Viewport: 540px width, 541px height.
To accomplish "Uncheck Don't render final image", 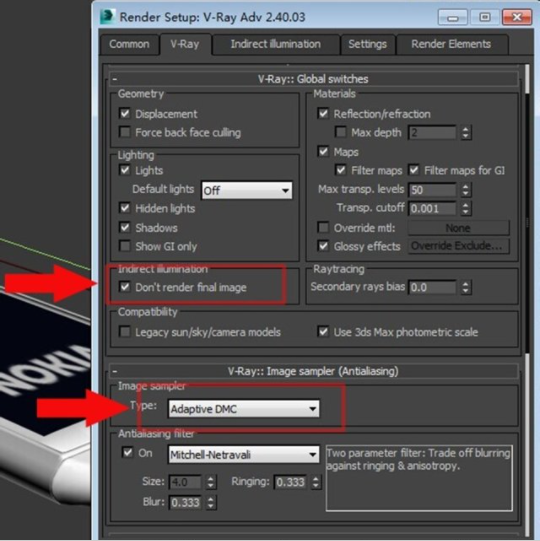I will tap(125, 287).
